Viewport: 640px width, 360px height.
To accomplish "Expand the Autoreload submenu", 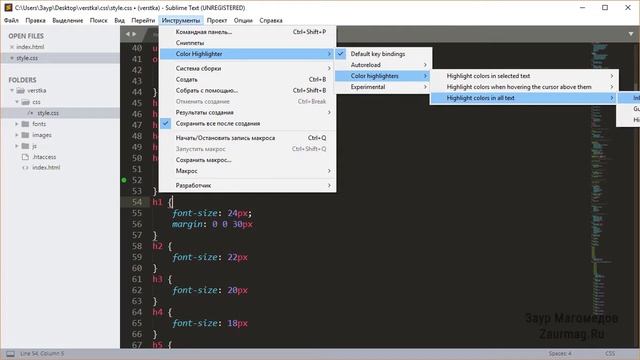I will pos(383,65).
